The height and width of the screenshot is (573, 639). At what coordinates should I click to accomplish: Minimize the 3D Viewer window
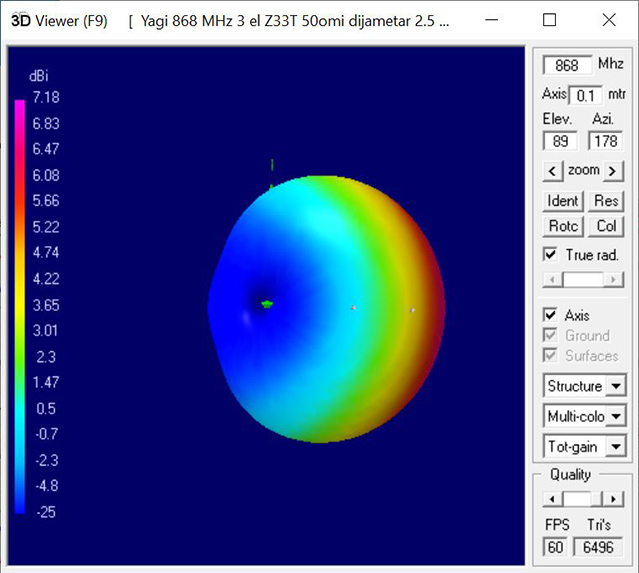tap(493, 20)
